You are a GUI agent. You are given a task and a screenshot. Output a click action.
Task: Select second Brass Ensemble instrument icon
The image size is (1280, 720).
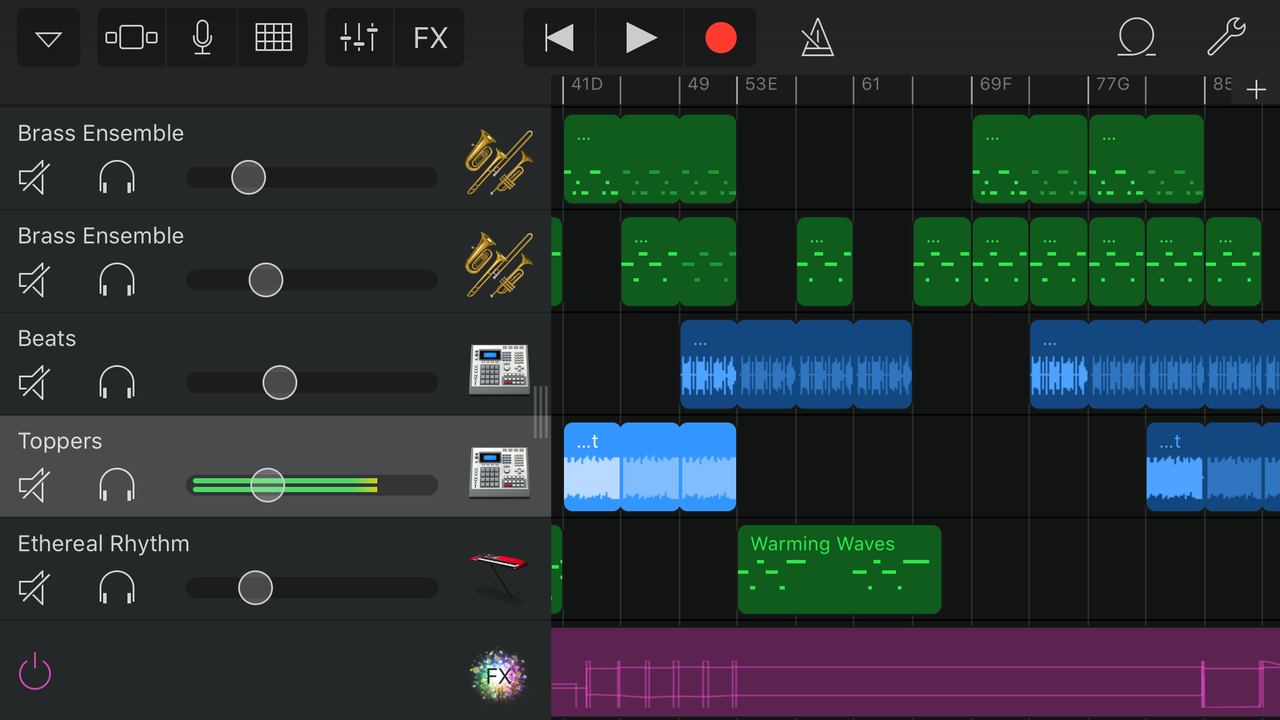[499, 264]
